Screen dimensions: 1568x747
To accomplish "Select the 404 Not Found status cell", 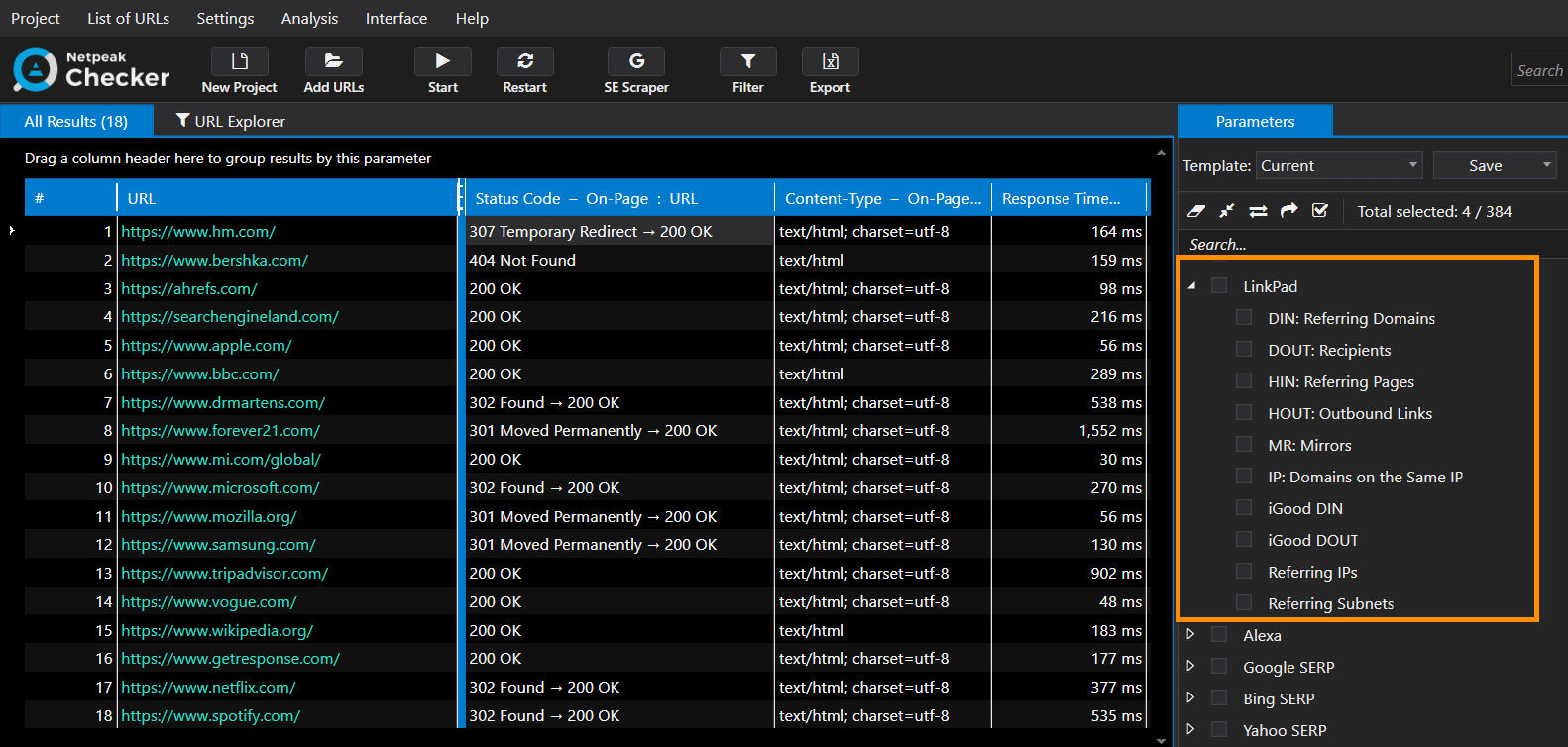I will [x=619, y=260].
